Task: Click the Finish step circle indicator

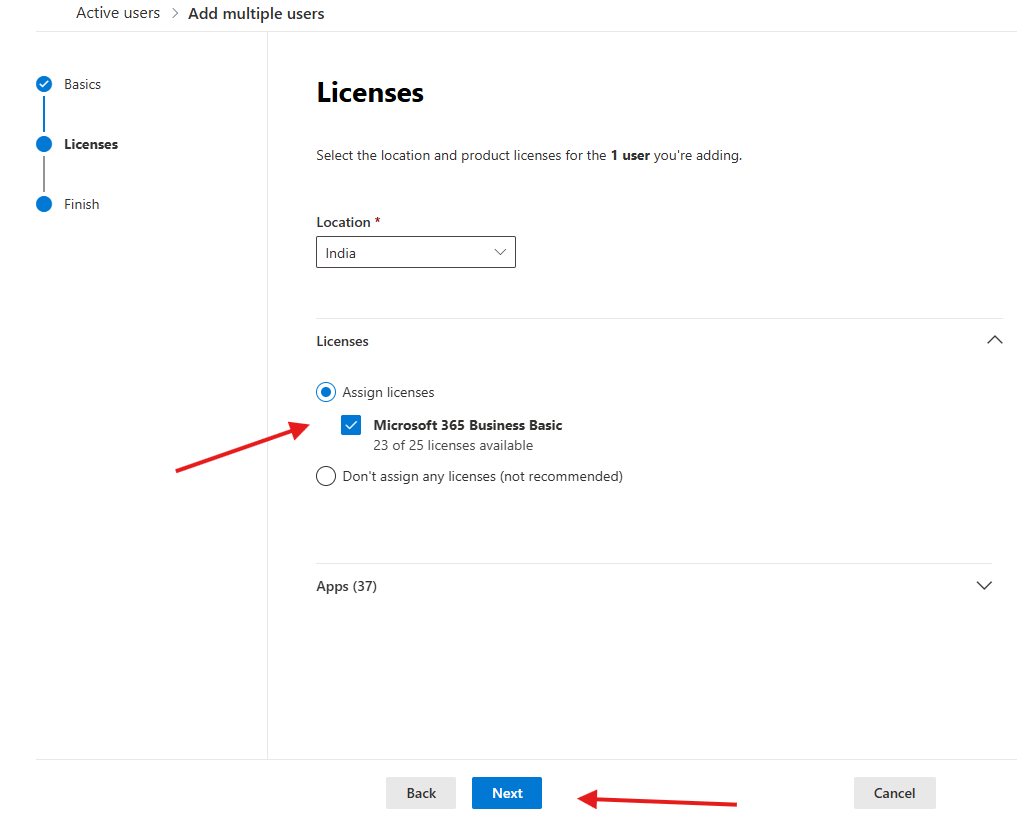Action: (44, 204)
